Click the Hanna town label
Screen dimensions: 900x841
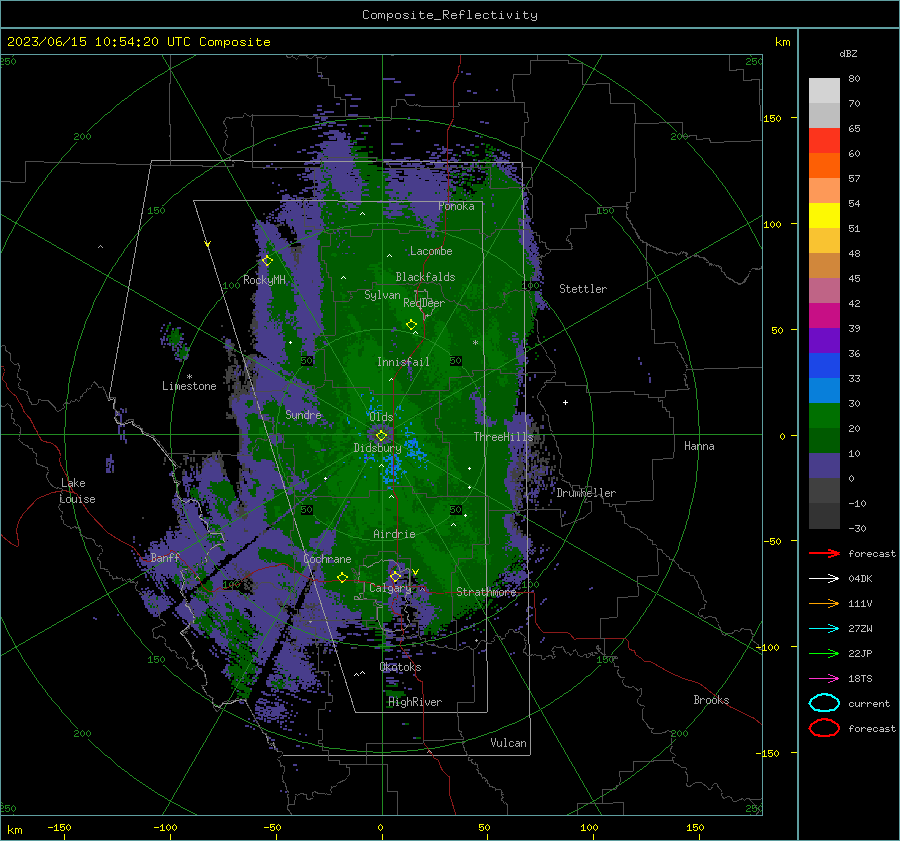pyautogui.click(x=699, y=446)
